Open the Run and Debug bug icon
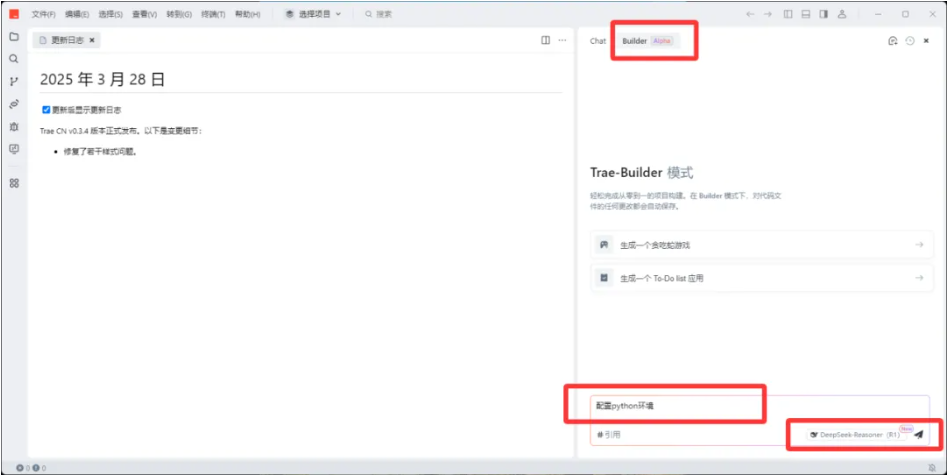Viewport: 949px width, 475px height. 14,127
